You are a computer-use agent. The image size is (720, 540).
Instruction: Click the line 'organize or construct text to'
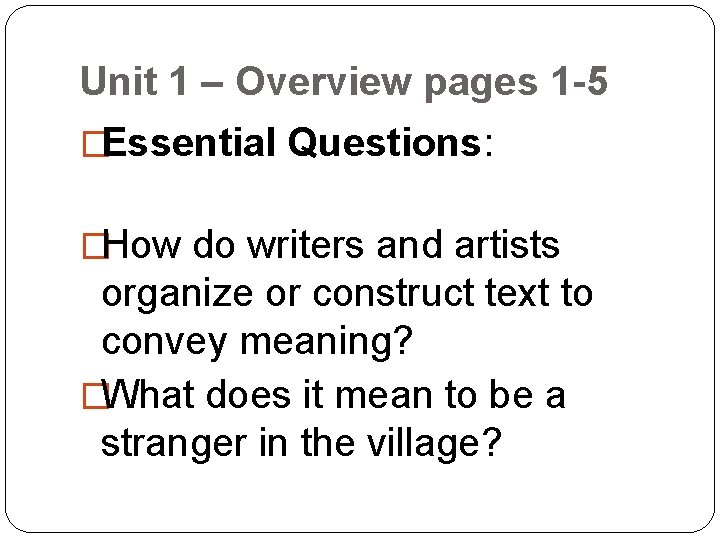[347, 294]
